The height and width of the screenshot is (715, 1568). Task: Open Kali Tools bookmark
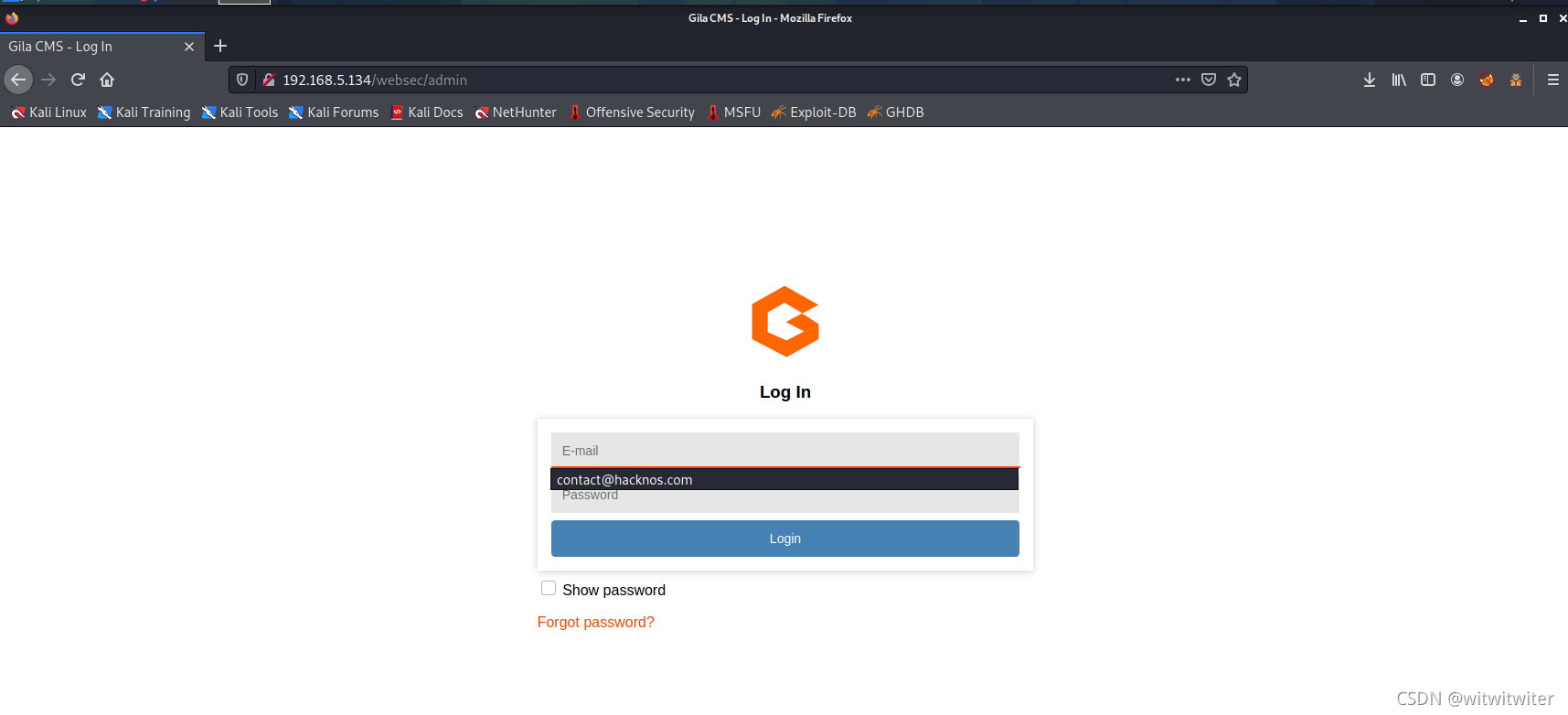click(240, 112)
